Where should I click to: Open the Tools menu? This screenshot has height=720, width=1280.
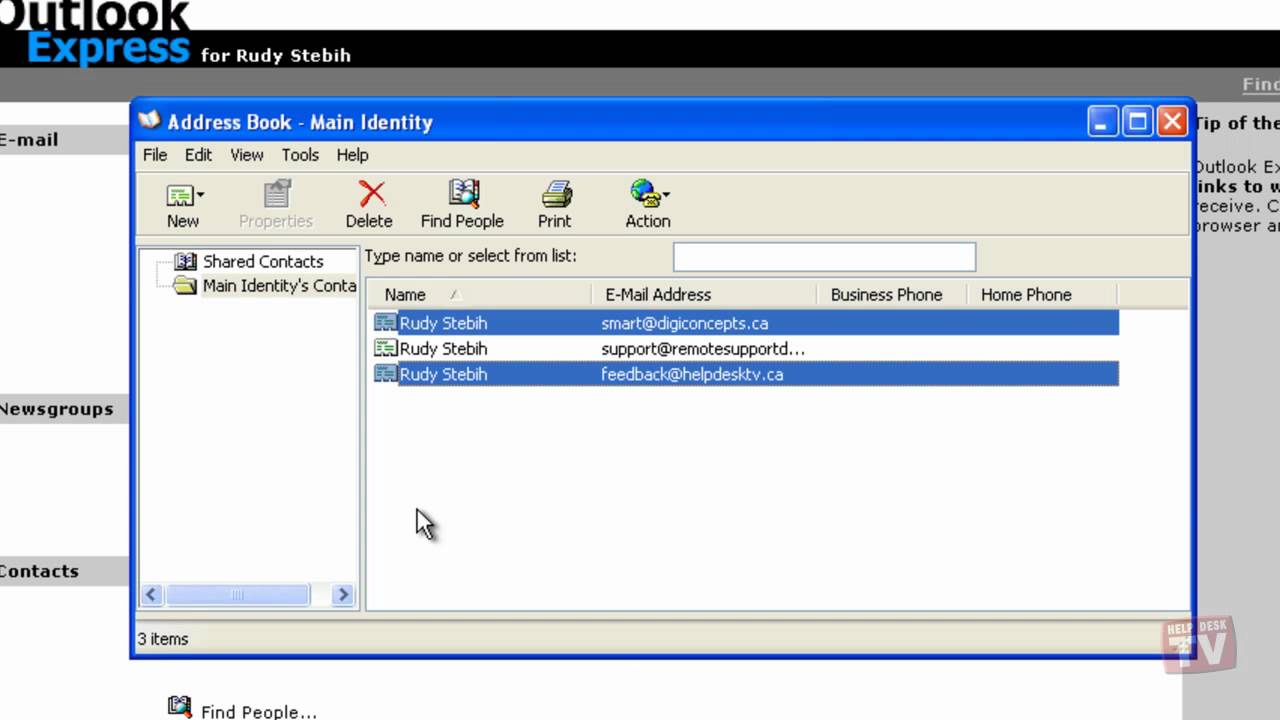[300, 155]
